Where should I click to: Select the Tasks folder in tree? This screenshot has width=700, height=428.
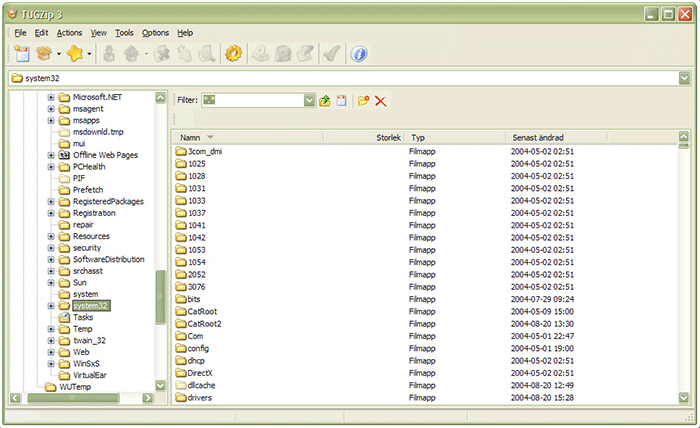coord(83,317)
